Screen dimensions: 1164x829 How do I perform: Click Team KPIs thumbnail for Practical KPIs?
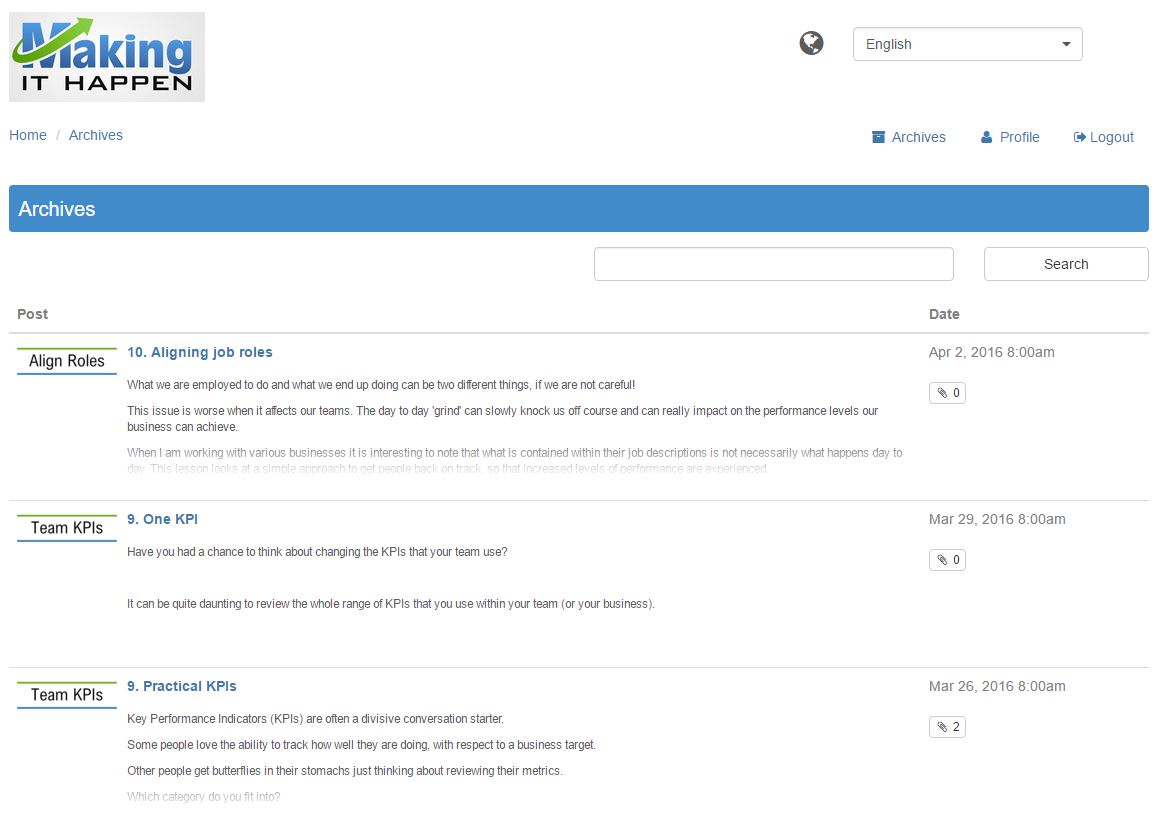[67, 695]
